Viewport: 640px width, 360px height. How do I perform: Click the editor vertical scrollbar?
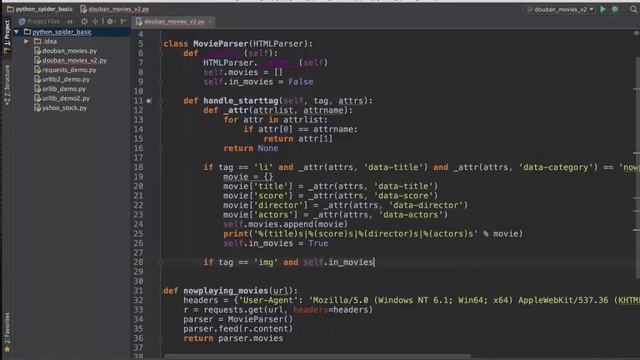click(x=637, y=167)
